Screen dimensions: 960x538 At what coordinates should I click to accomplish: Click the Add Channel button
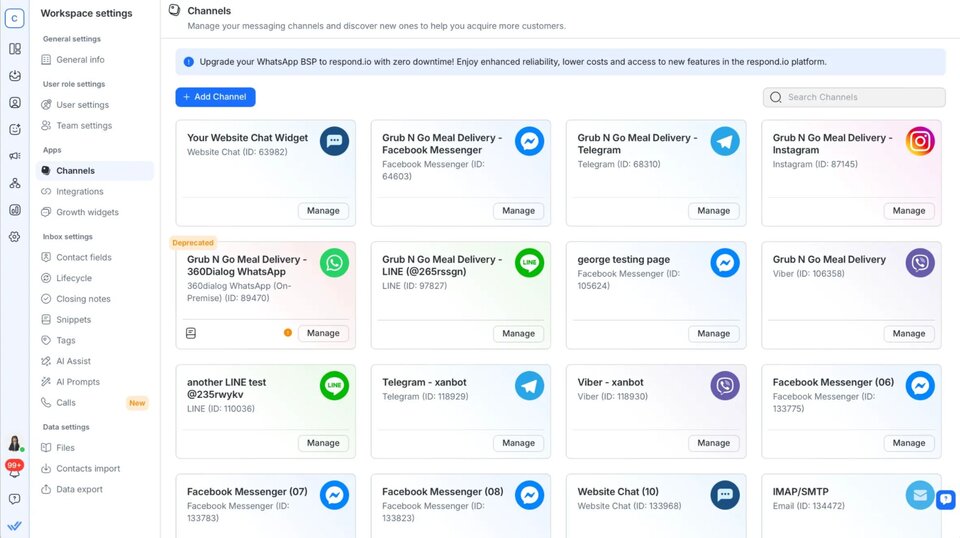coord(216,97)
